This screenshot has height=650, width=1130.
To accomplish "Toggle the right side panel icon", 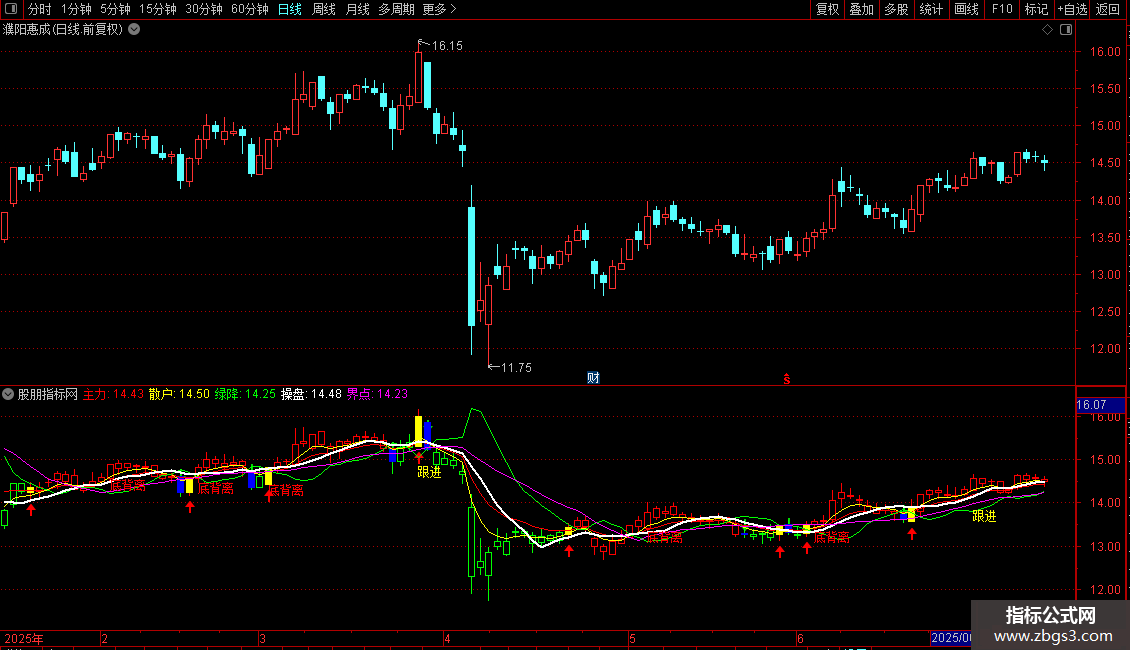I will pyautogui.click(x=1066, y=30).
